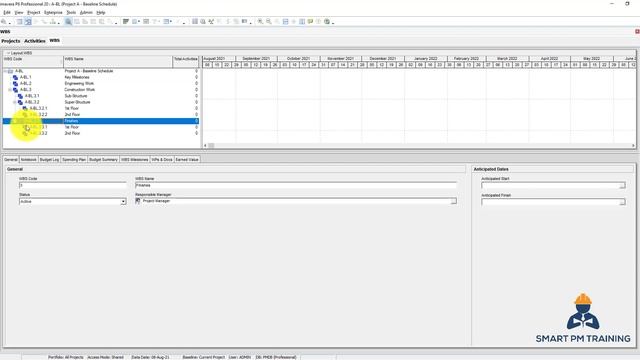Image resolution: width=640 pixels, height=360 pixels.
Task: Open the Earned Value details tab
Action: pyautogui.click(x=187, y=160)
